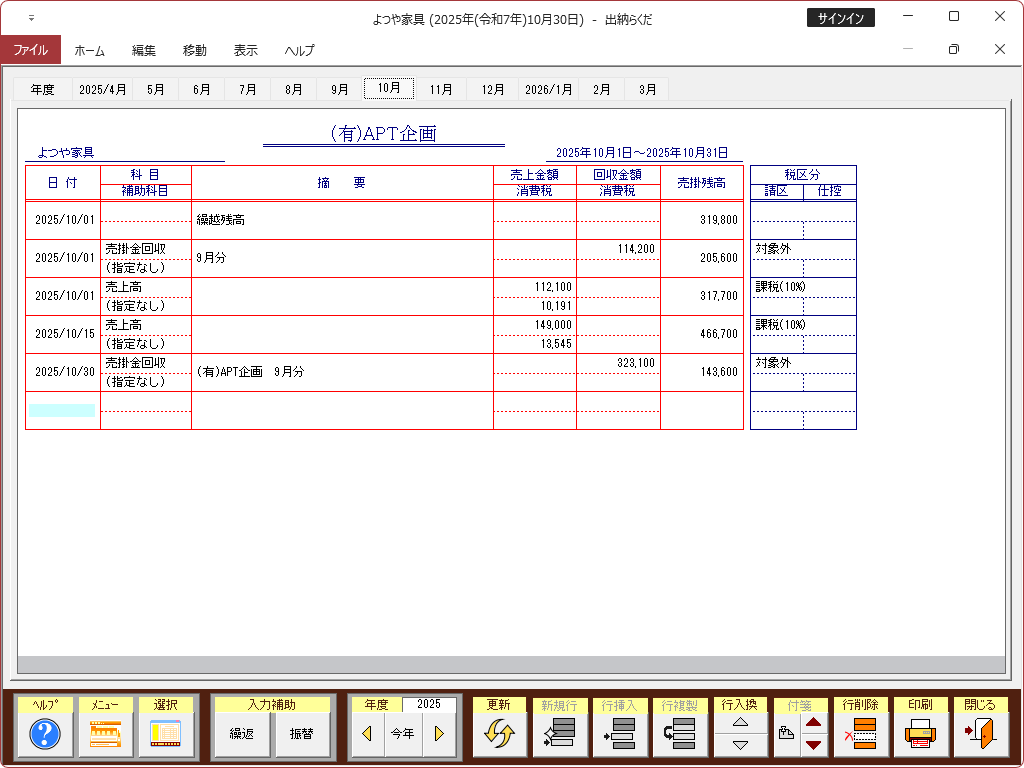Switch to the 11月 tab
This screenshot has width=1024, height=768.
pyautogui.click(x=441, y=89)
